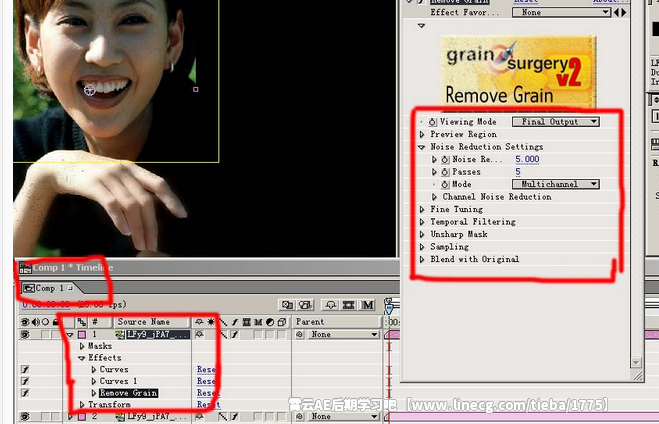The image size is (659, 424).
Task: Open Mode Multichannel dropdown
Action: (x=556, y=184)
